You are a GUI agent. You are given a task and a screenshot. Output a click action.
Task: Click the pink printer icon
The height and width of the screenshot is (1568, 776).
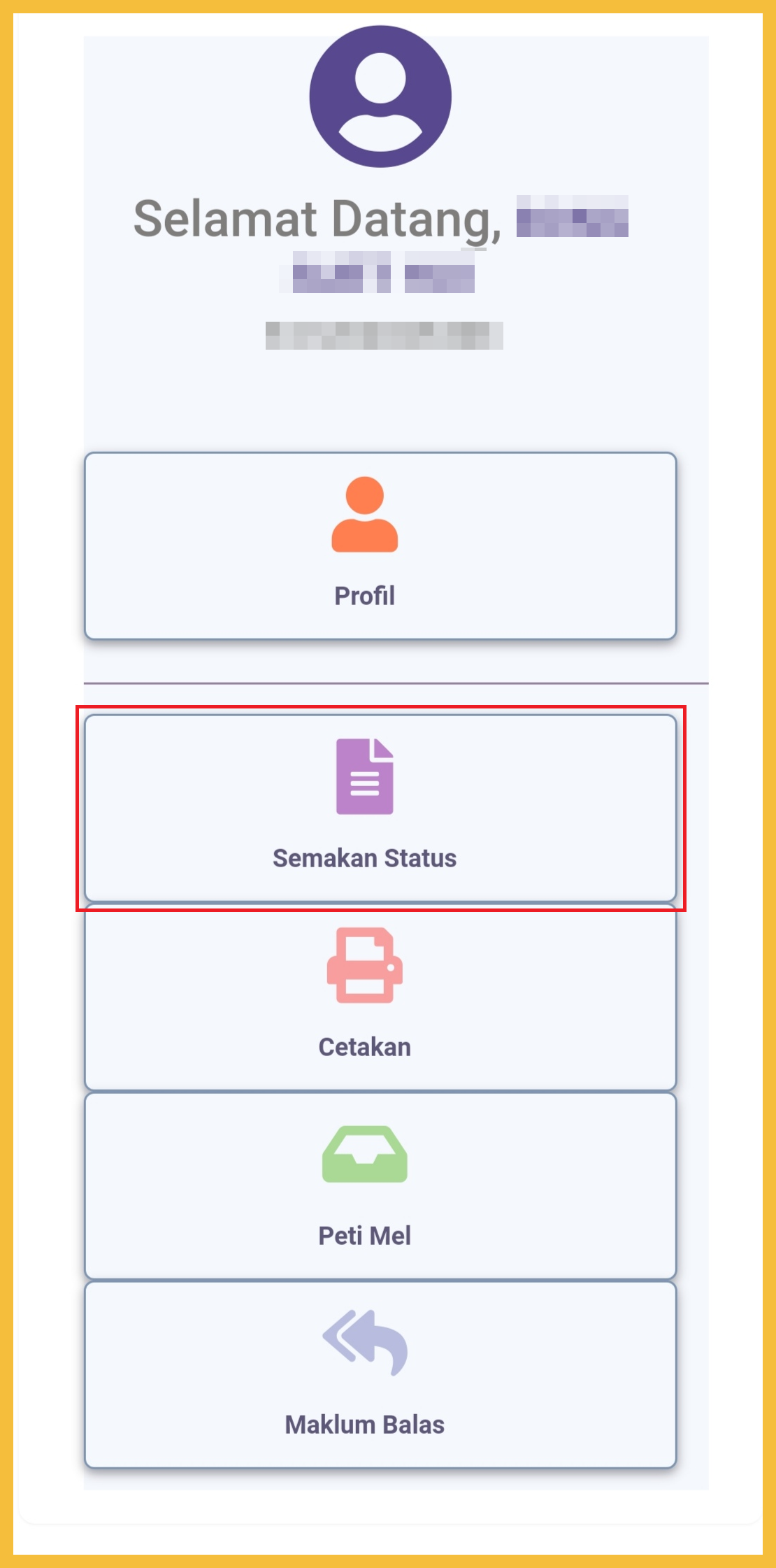[x=364, y=965]
